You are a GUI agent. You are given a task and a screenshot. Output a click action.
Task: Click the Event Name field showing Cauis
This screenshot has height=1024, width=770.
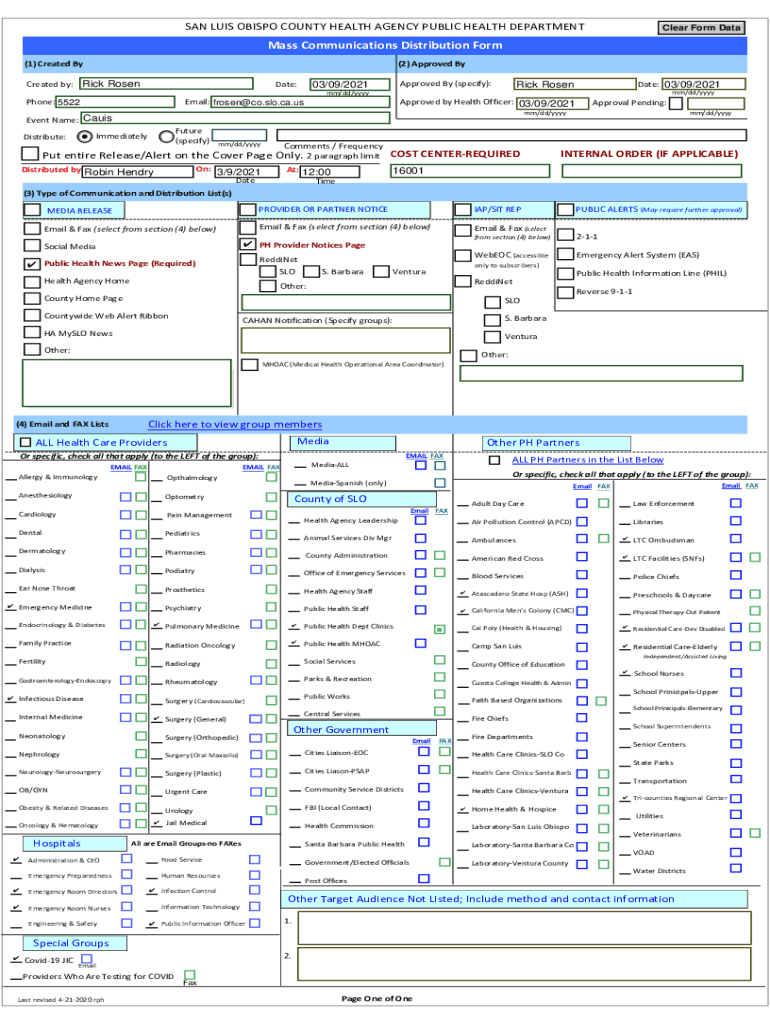click(165, 119)
